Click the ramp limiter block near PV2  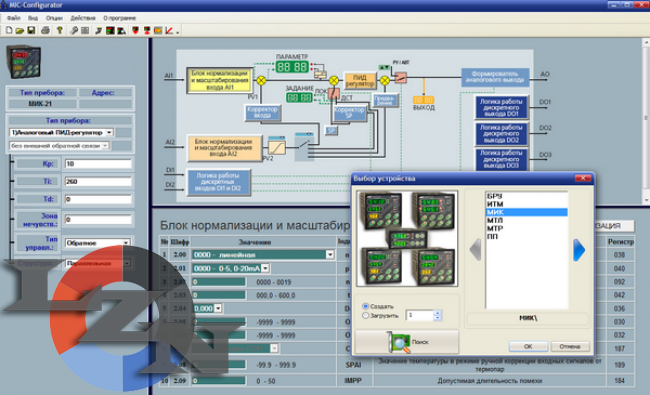point(276,148)
